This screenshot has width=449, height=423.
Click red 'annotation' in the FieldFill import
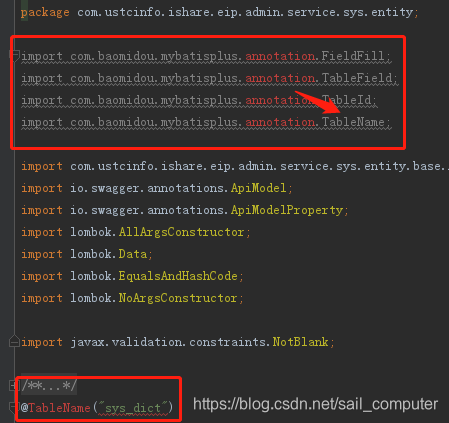[x=280, y=56]
